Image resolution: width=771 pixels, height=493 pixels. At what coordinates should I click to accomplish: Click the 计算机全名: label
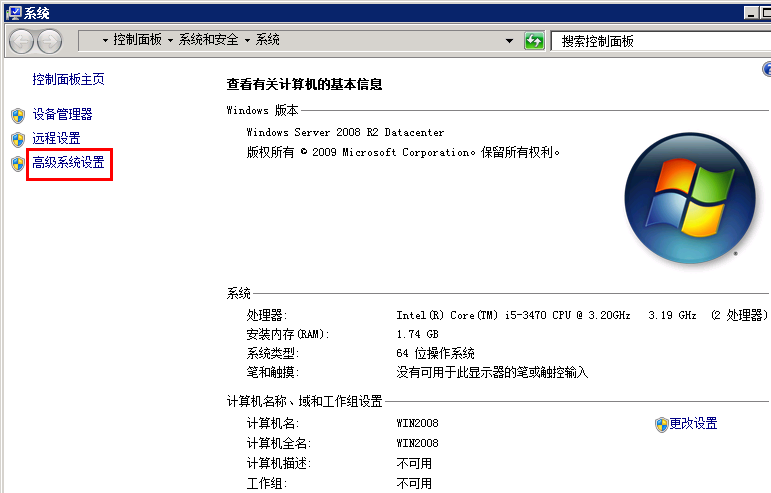[279, 443]
